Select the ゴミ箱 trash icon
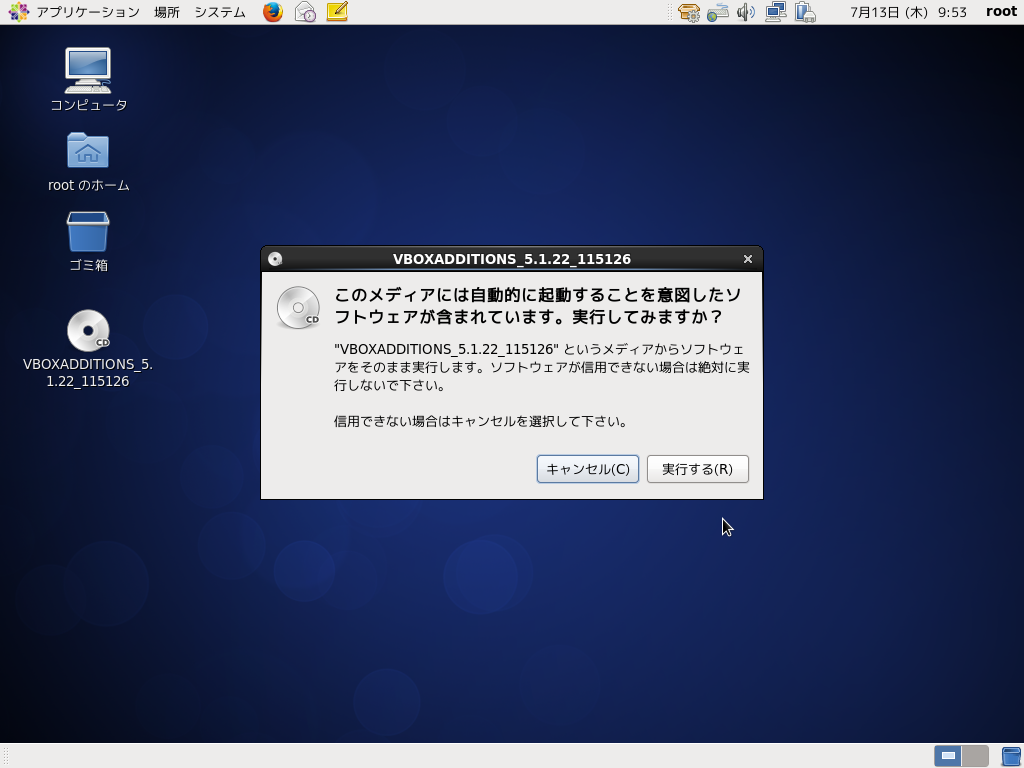Viewport: 1024px width, 768px height. click(x=88, y=241)
